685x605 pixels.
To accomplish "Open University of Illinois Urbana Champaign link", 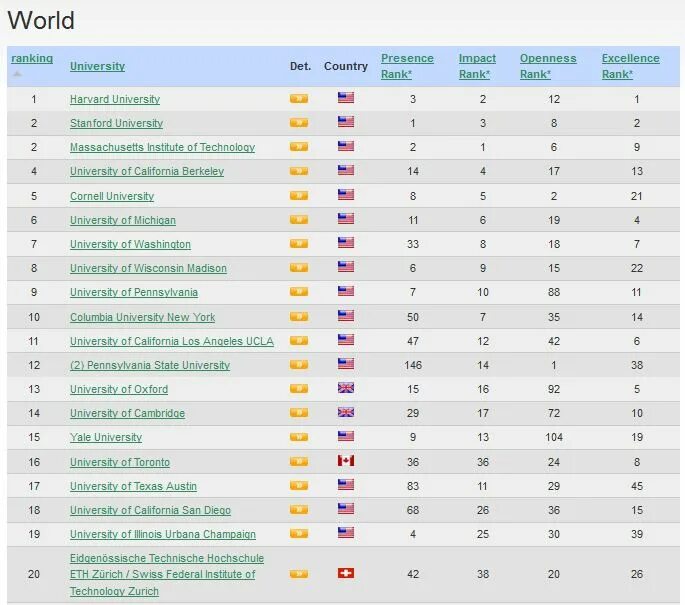I will (163, 534).
